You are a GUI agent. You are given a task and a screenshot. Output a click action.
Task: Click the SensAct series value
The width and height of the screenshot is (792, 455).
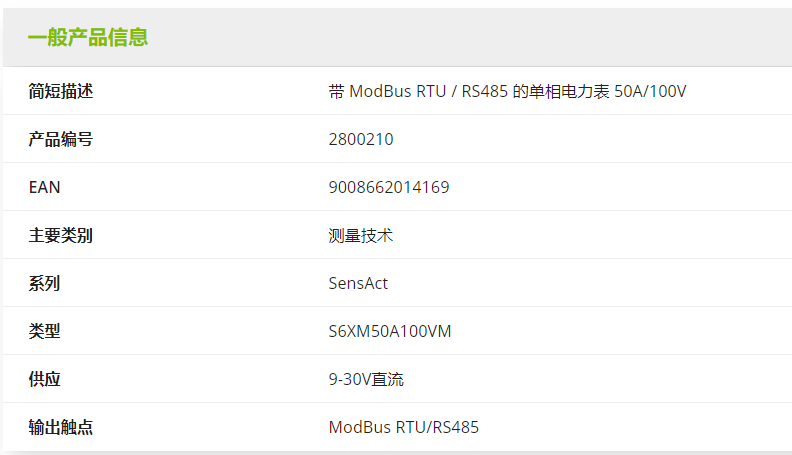click(x=358, y=283)
